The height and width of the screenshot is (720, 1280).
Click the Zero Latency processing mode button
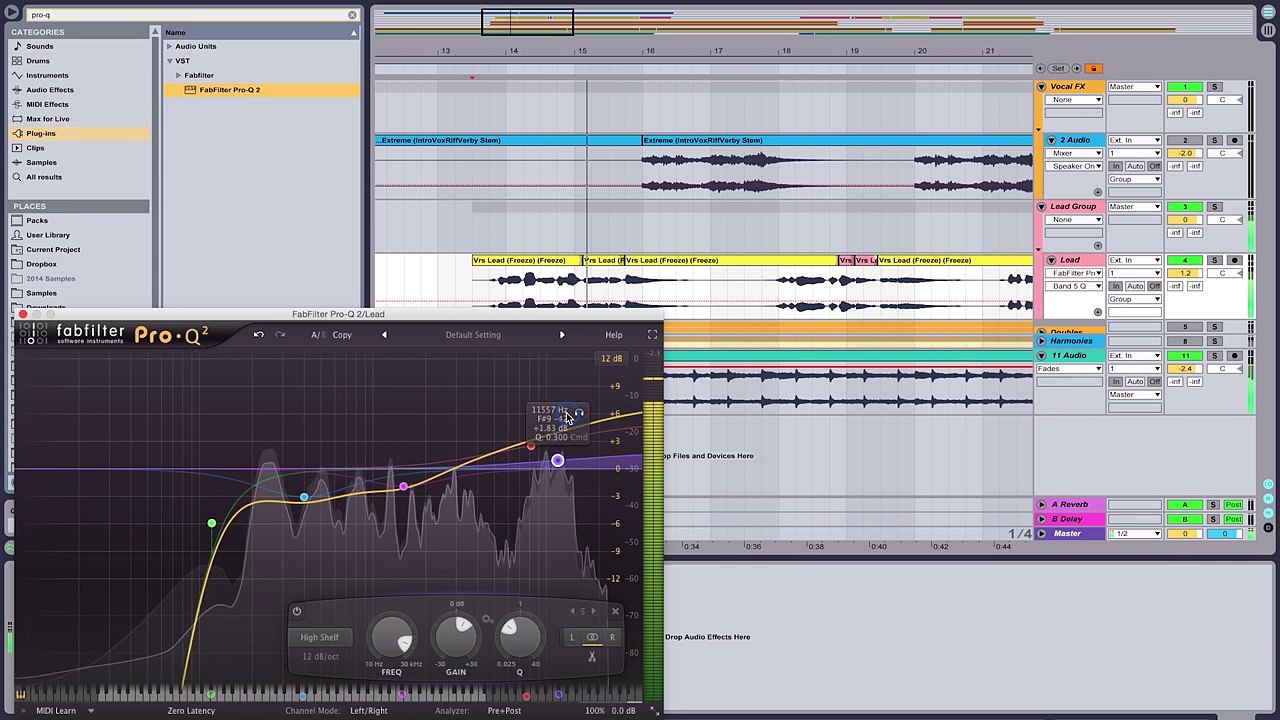pyautogui.click(x=191, y=711)
